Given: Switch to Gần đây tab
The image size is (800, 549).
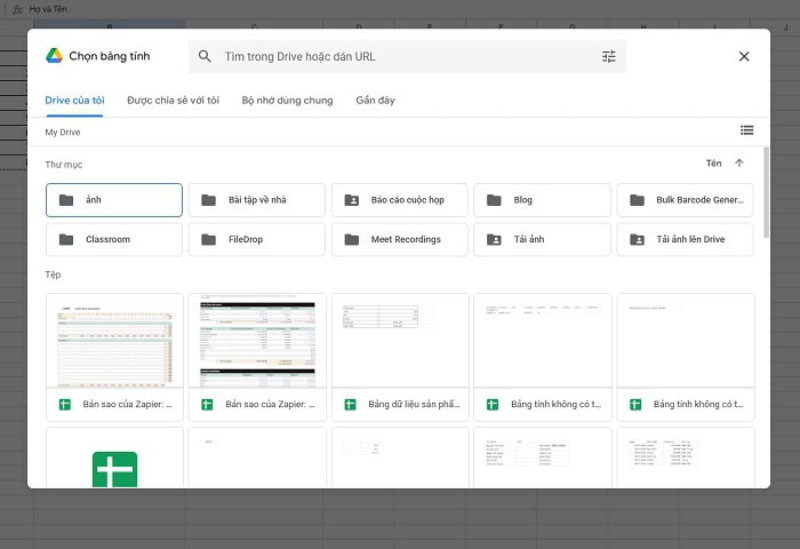Looking at the screenshot, I should point(376,101).
